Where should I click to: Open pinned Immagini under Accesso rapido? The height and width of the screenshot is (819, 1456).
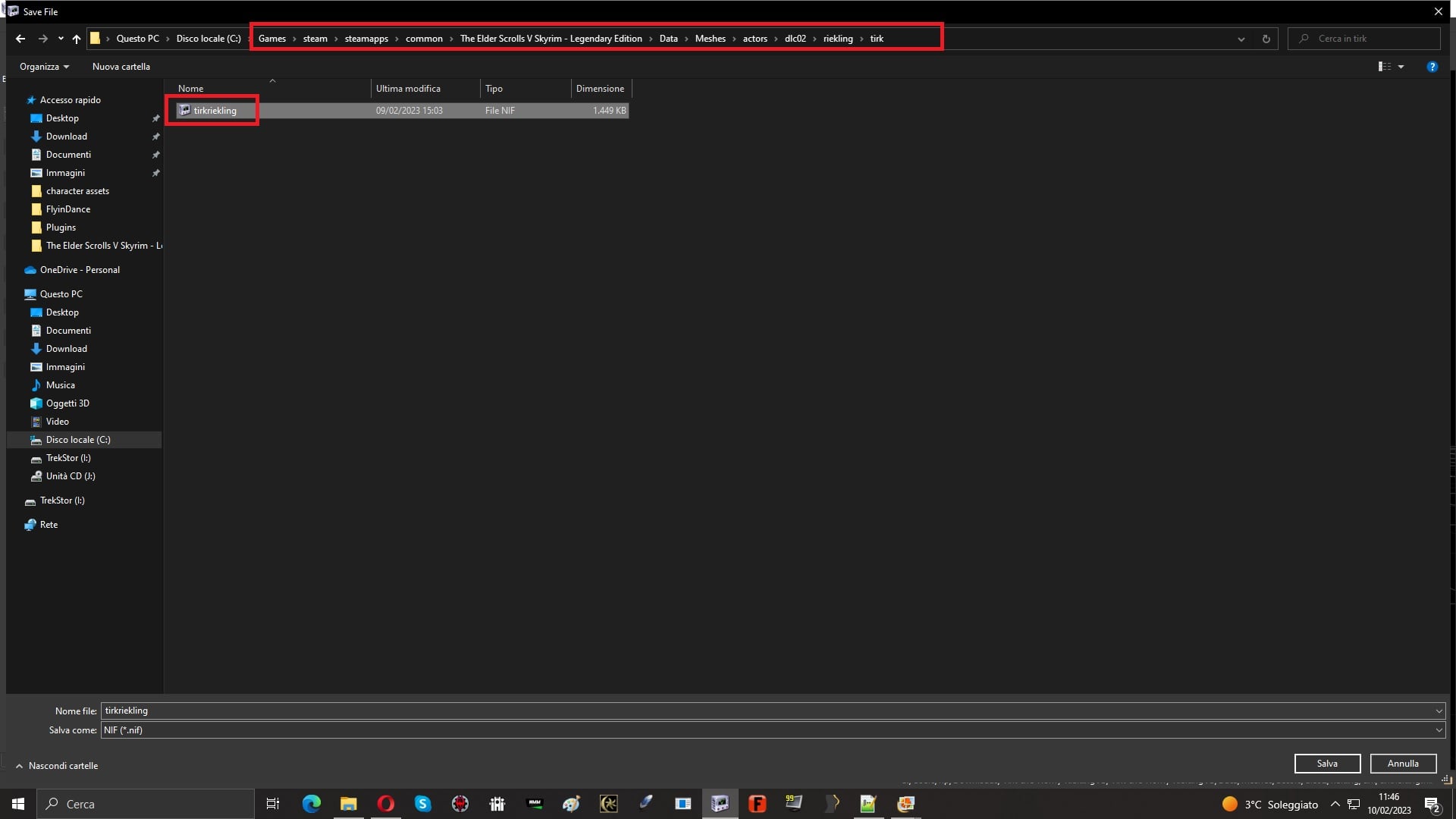pyautogui.click(x=65, y=173)
